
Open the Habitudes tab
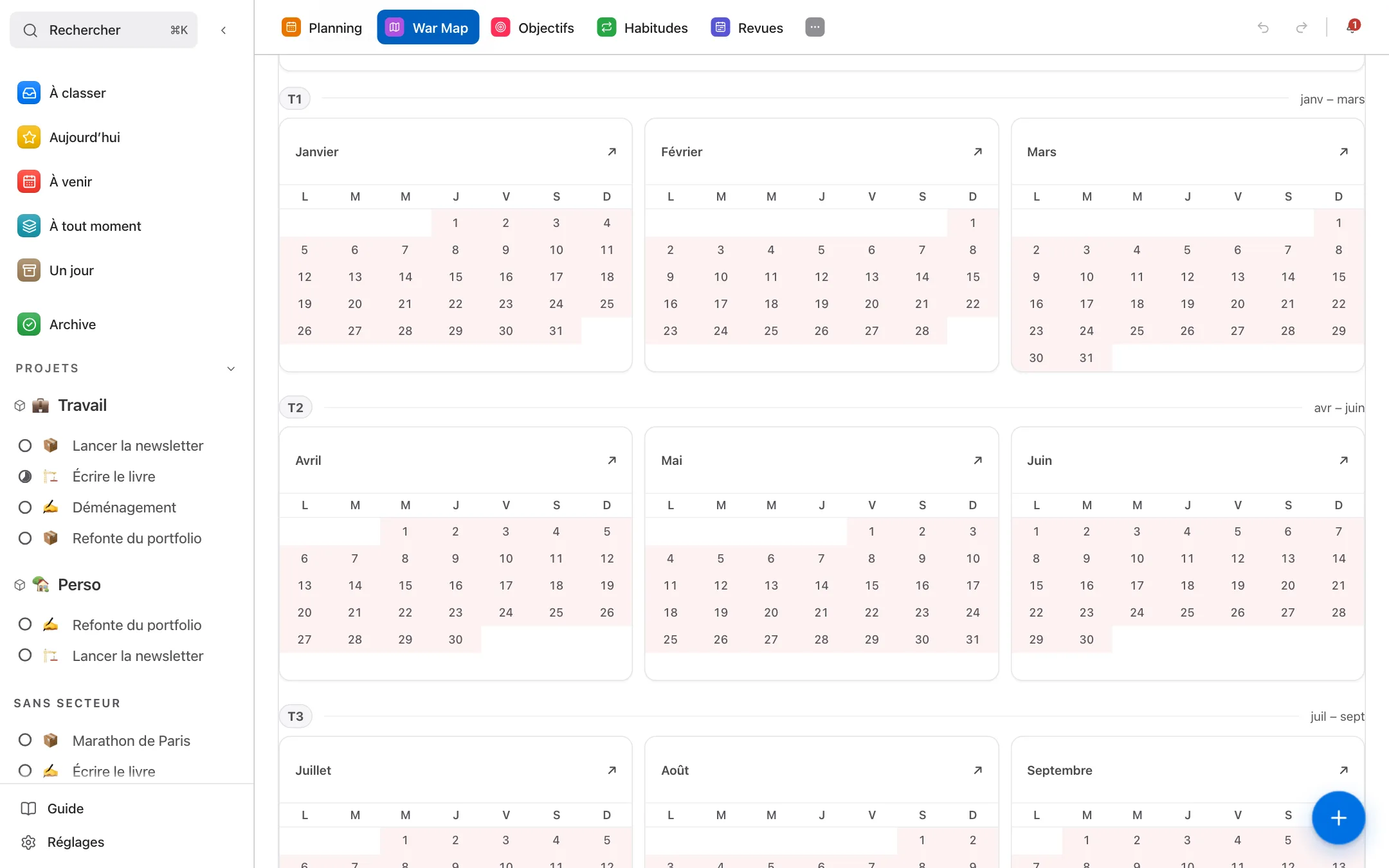click(x=642, y=28)
